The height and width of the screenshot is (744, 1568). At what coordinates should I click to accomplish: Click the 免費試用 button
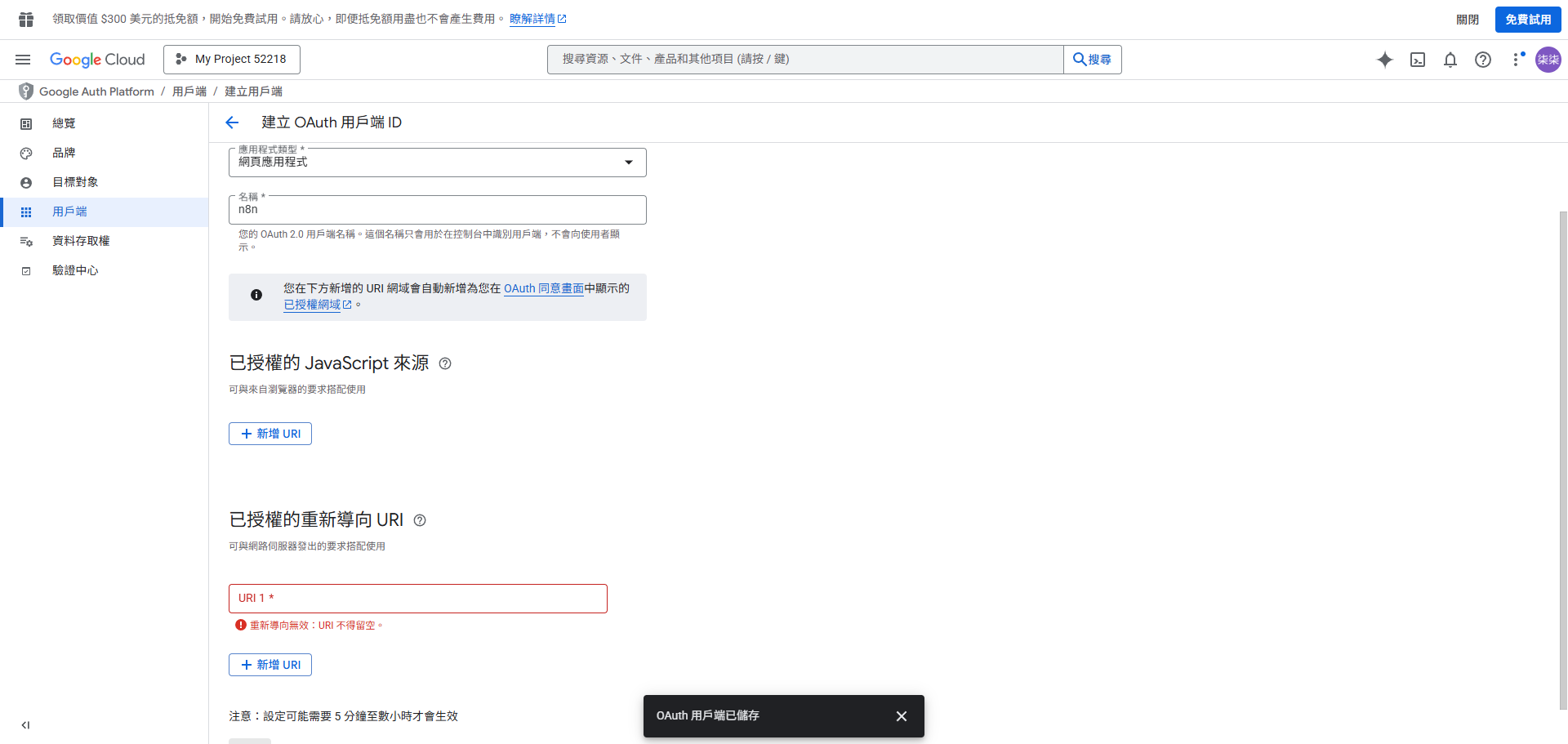(x=1527, y=19)
